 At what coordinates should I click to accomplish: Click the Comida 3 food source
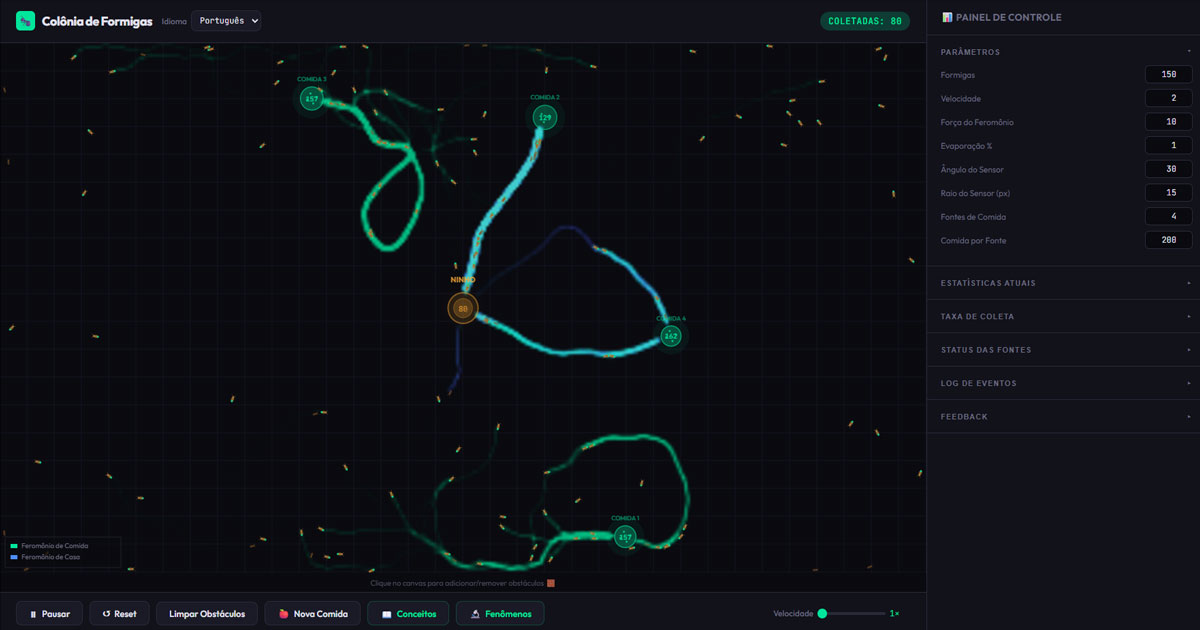311,99
